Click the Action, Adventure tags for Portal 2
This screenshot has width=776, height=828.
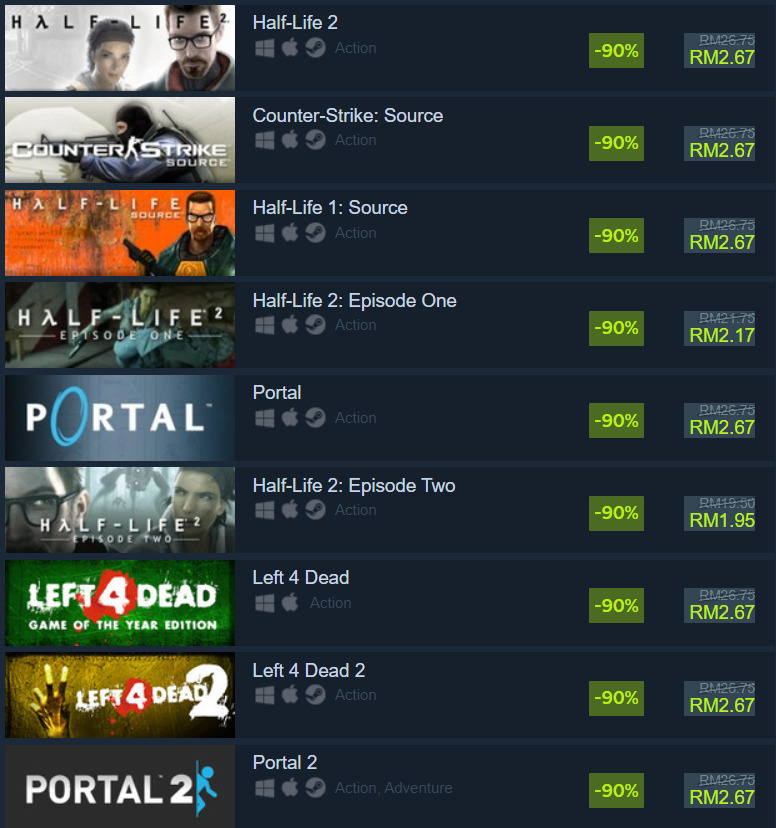point(393,788)
